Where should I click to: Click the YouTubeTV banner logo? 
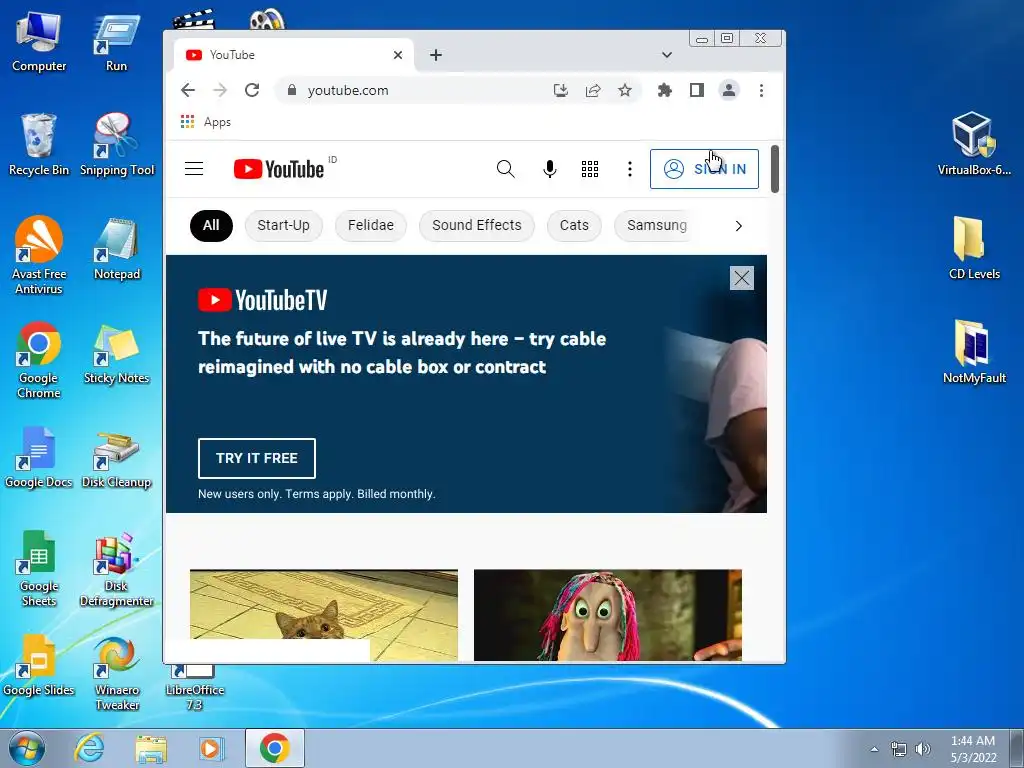pyautogui.click(x=263, y=300)
